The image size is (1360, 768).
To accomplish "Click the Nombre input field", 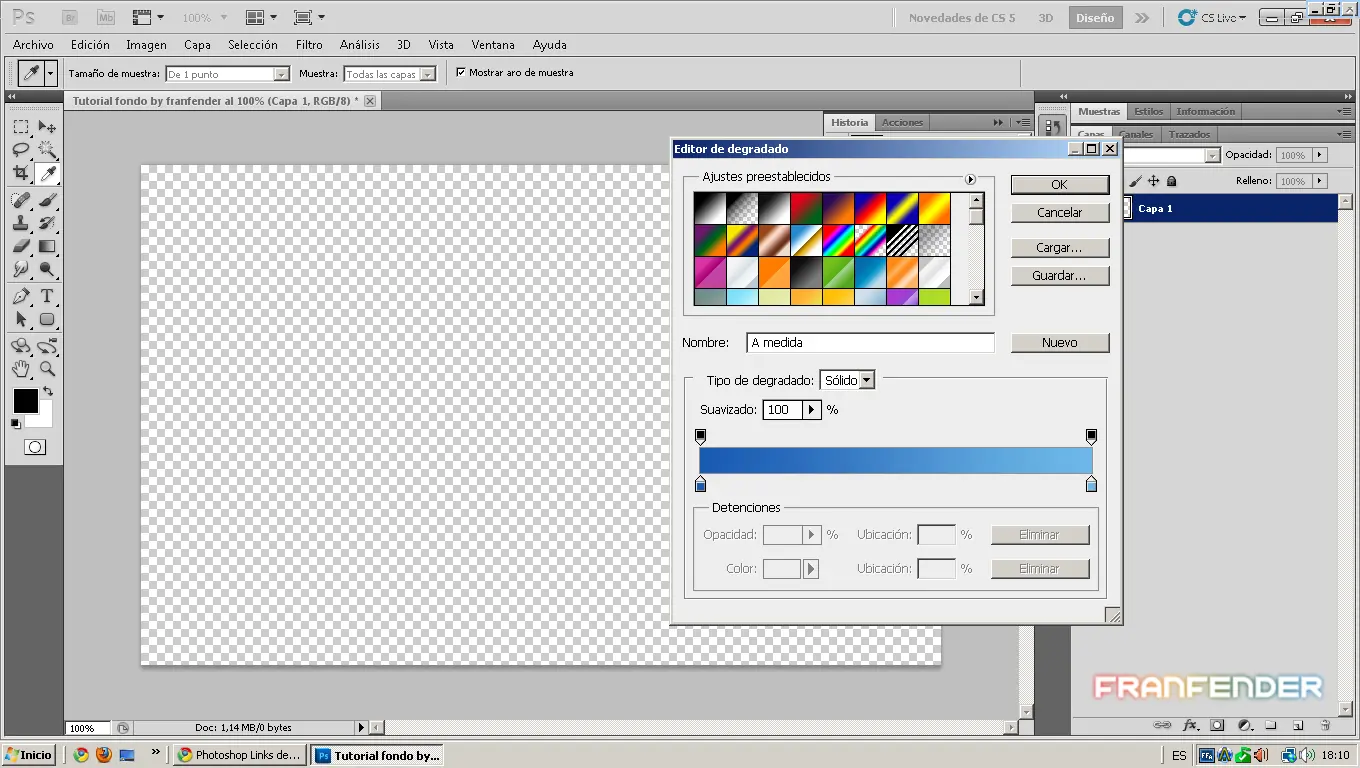I will [x=870, y=343].
